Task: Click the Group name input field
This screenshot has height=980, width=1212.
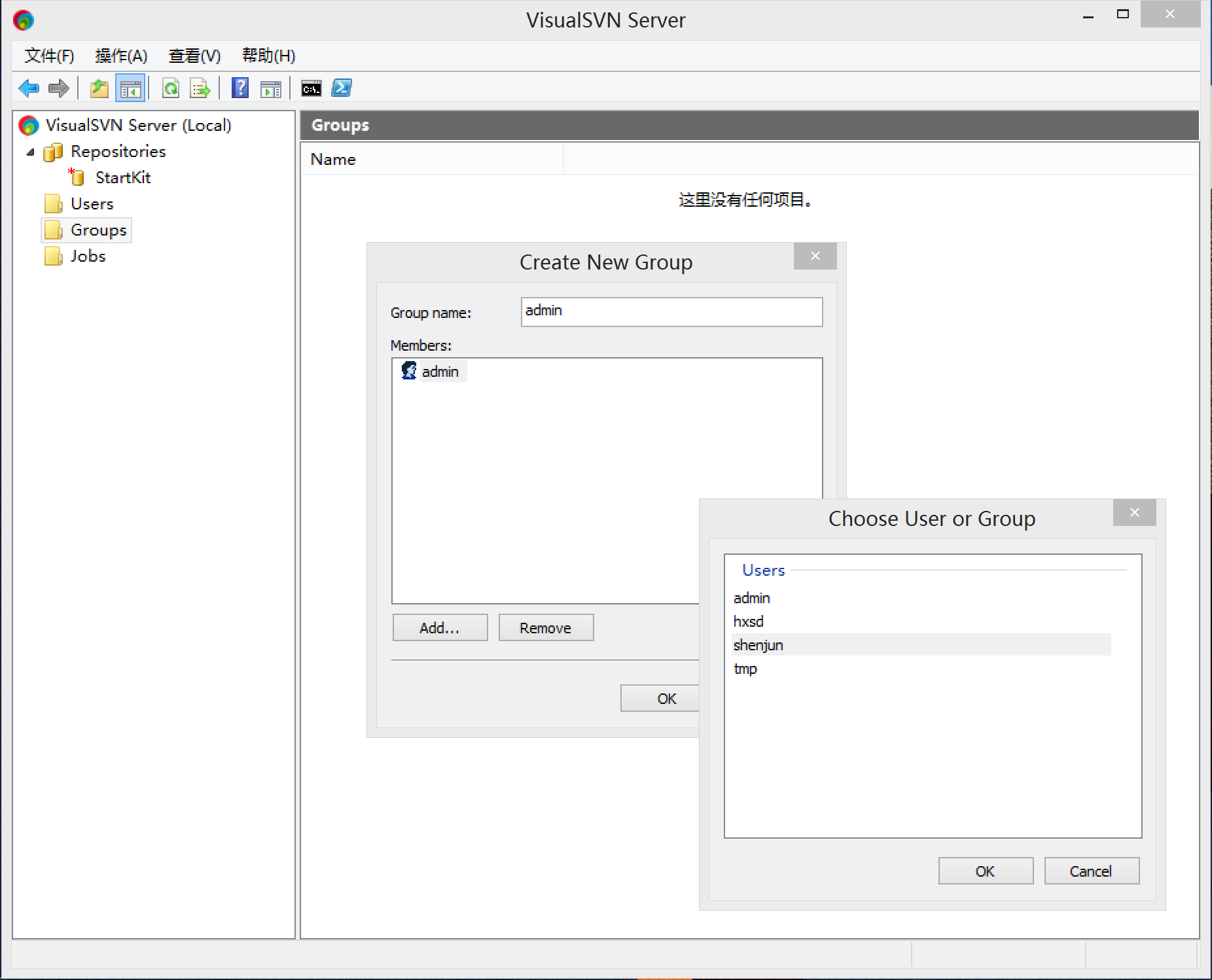Action: pos(671,312)
